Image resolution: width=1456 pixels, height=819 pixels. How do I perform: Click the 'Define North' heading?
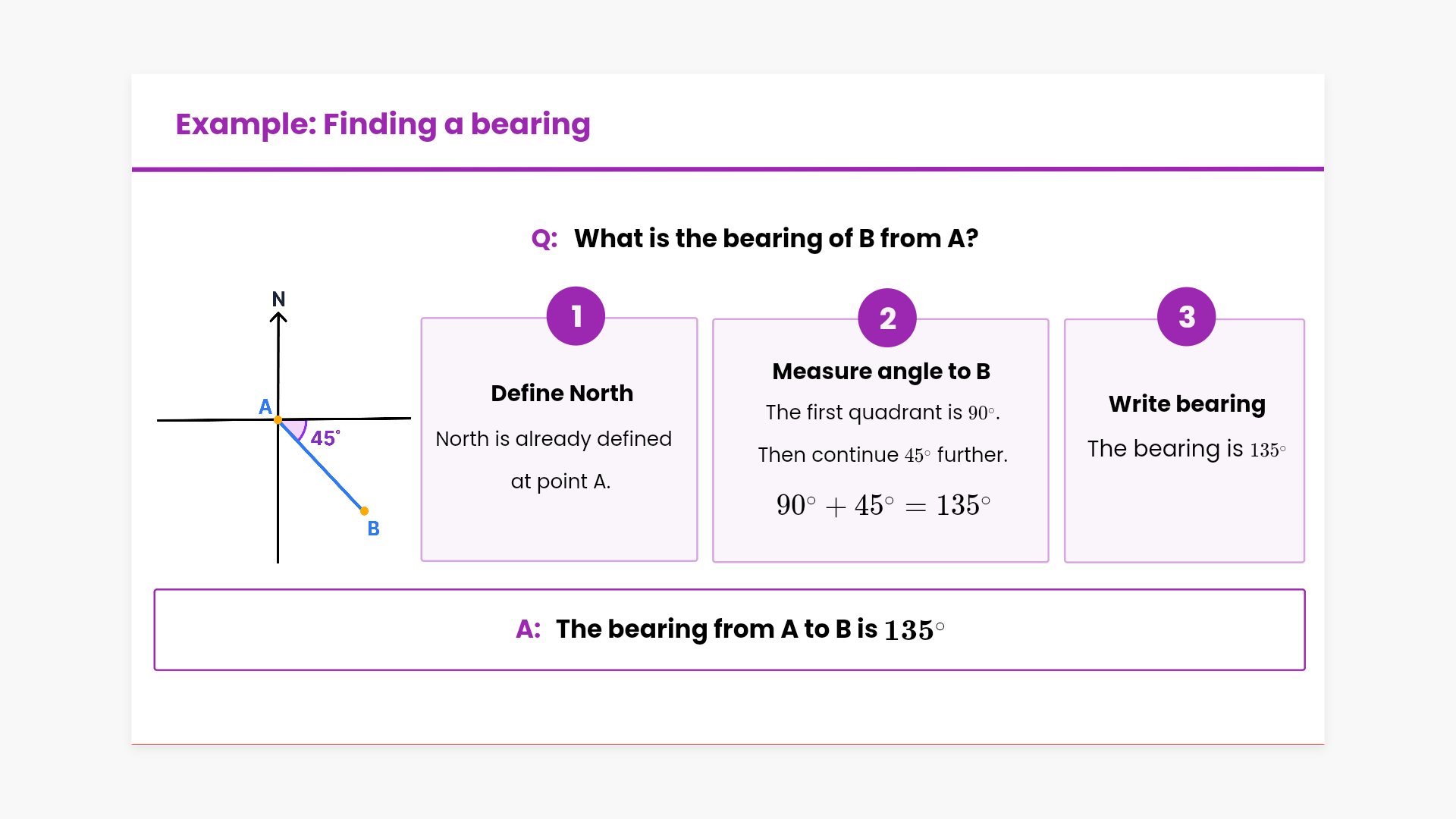(562, 394)
